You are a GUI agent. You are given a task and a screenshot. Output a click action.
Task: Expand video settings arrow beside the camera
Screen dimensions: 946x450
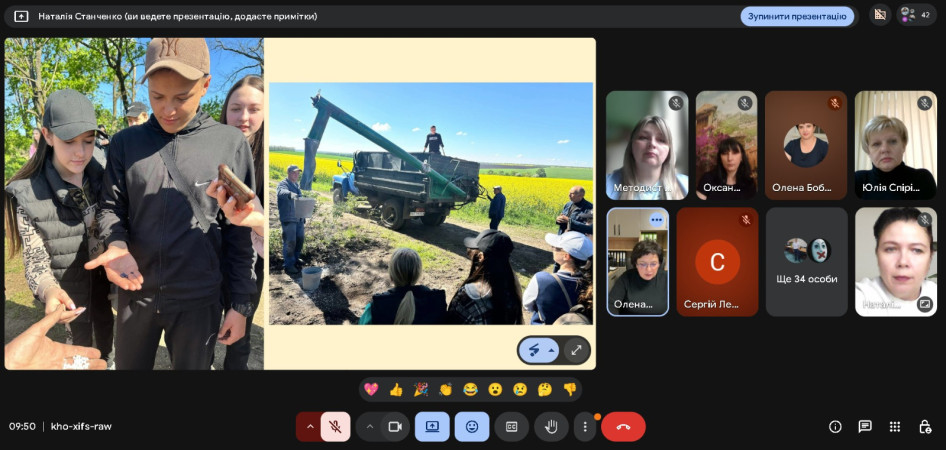pos(370,427)
